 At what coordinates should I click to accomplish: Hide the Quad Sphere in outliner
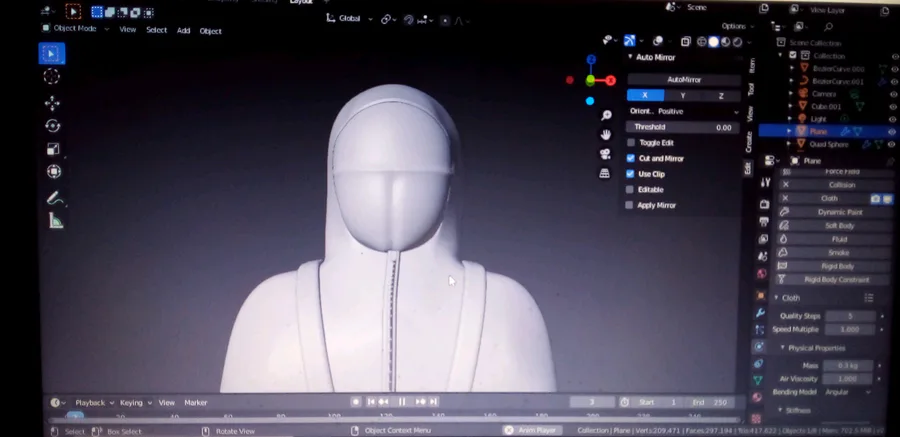[x=893, y=145]
